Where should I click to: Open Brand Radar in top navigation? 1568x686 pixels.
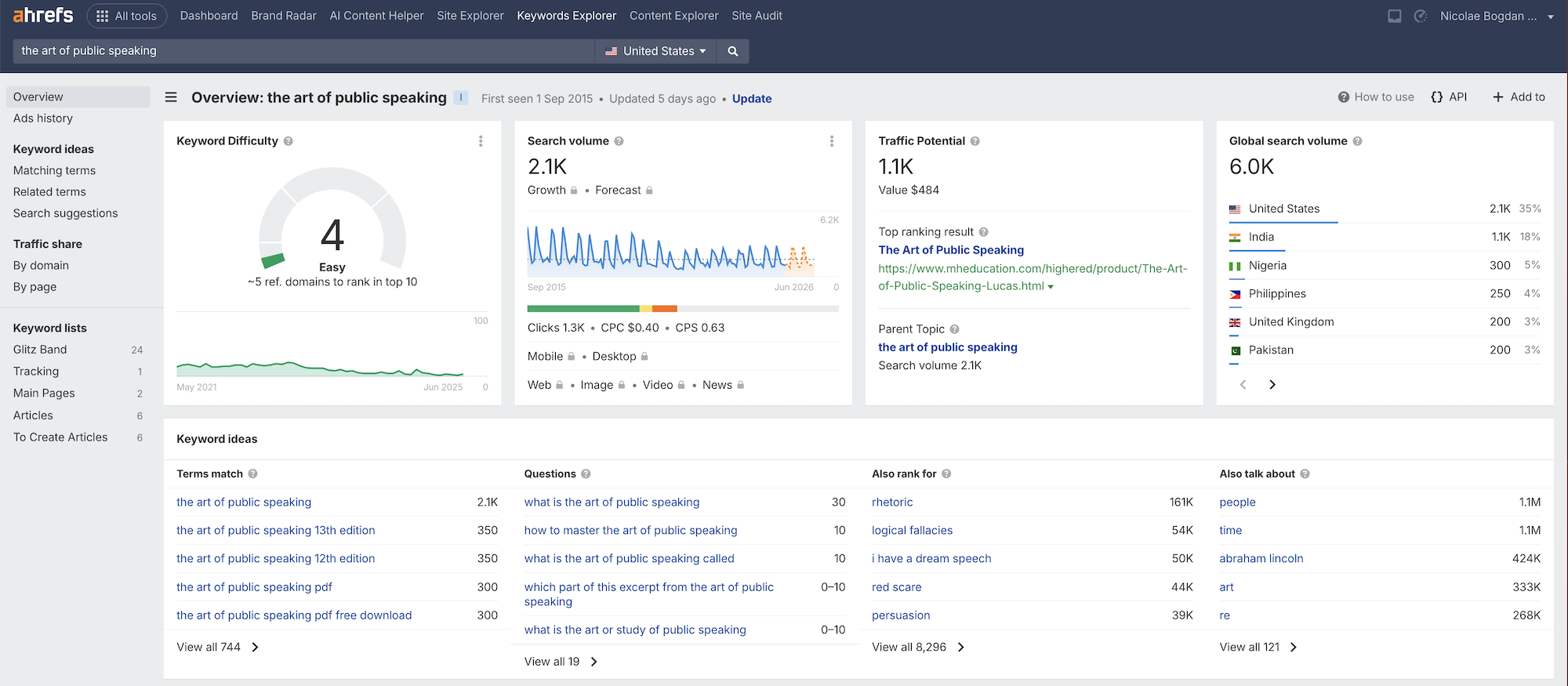(x=284, y=16)
